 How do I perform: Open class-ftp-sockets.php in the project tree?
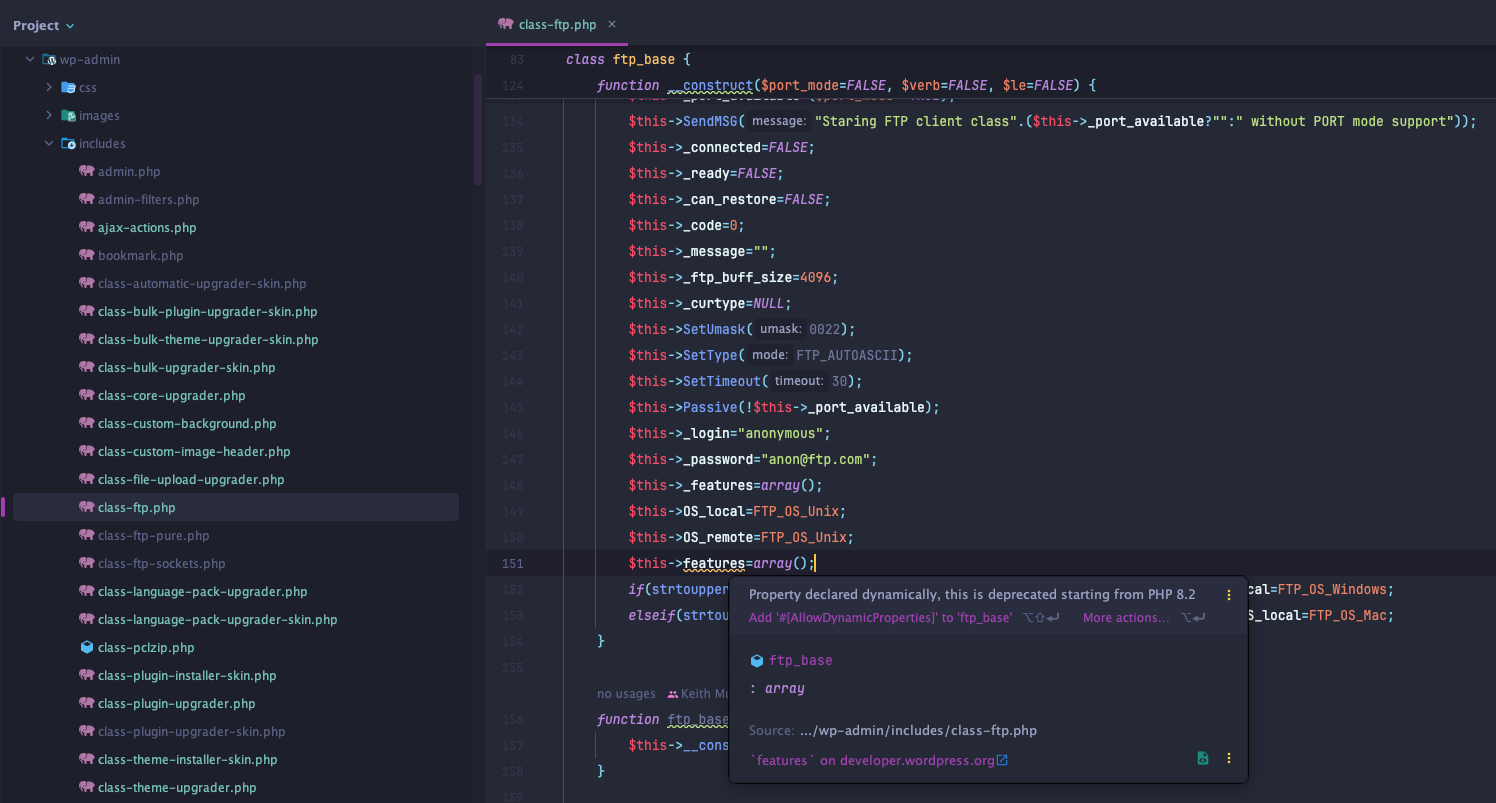pos(161,563)
